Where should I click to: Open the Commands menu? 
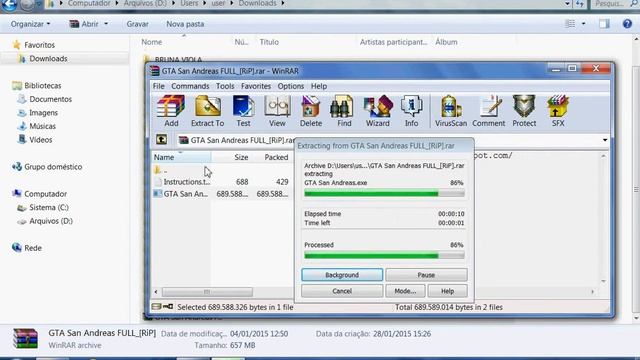coord(190,86)
